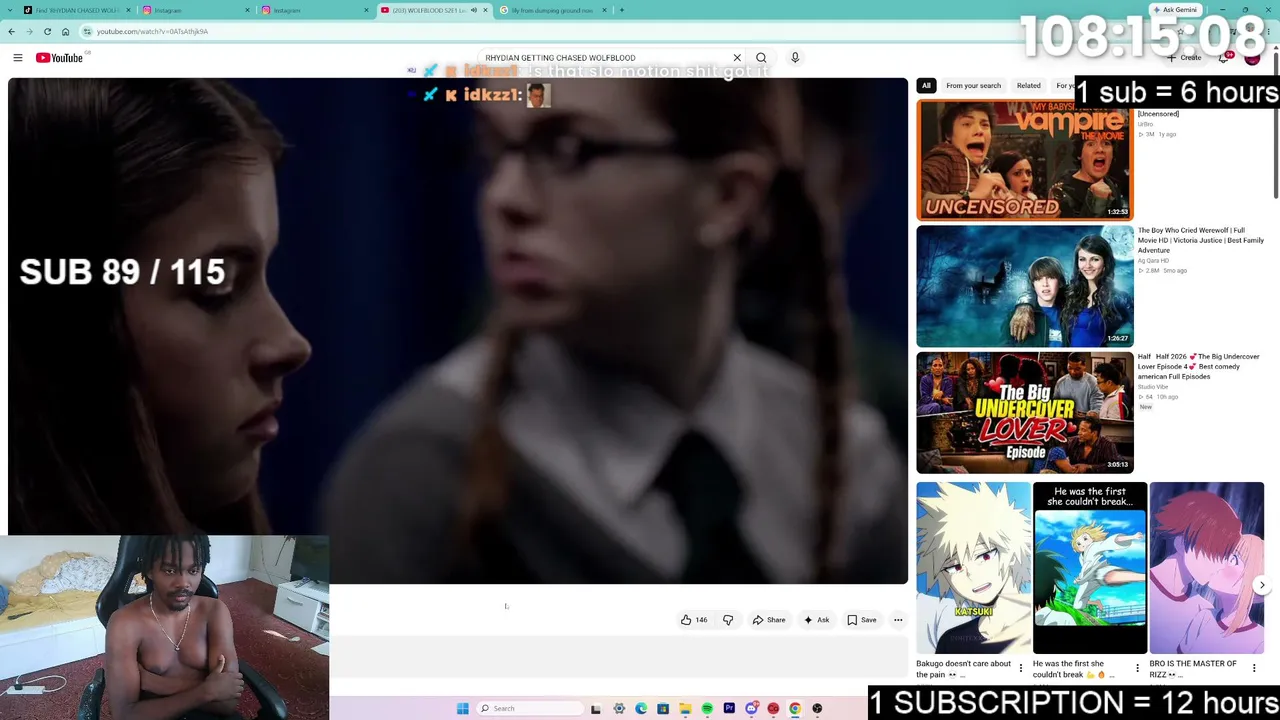Click the address bar youtube.com URL

(153, 32)
